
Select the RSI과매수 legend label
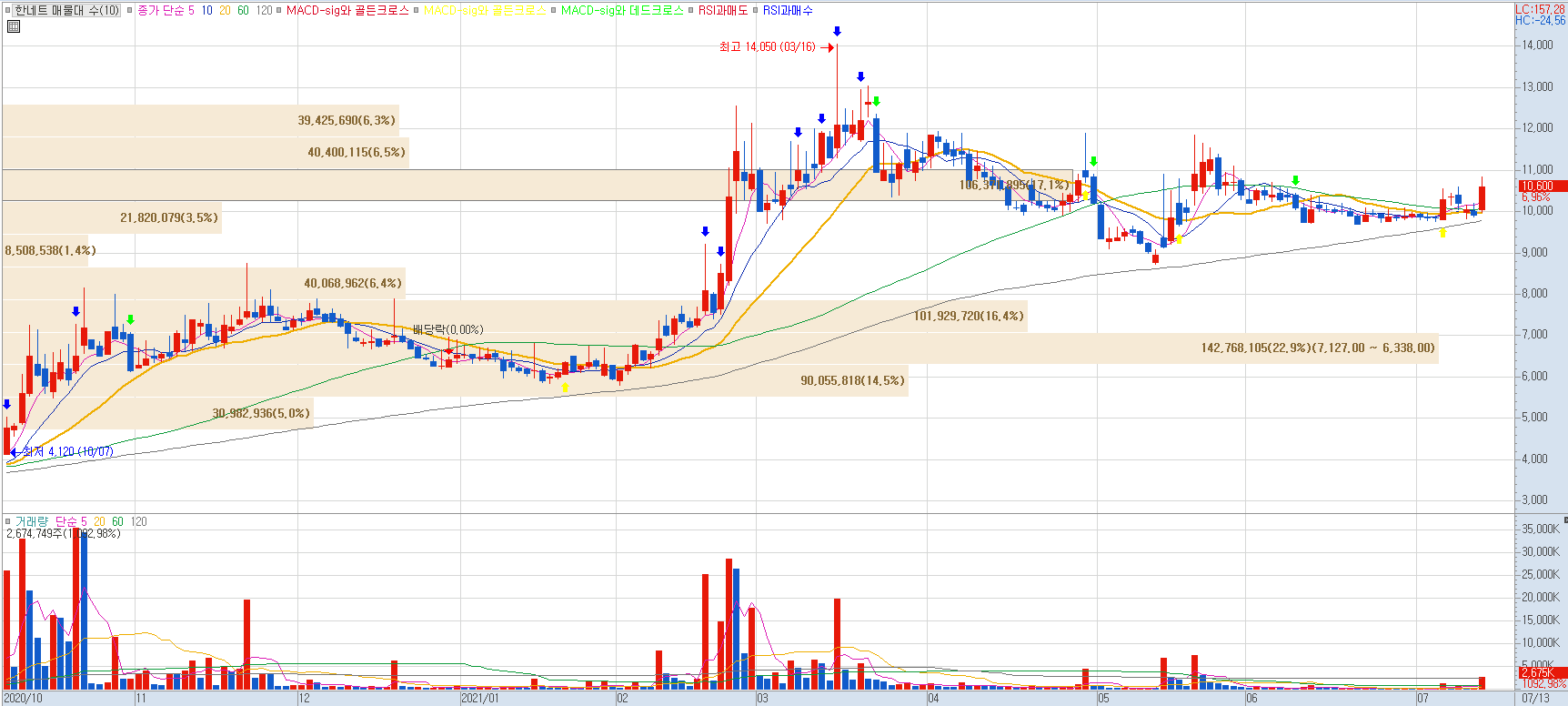click(788, 10)
